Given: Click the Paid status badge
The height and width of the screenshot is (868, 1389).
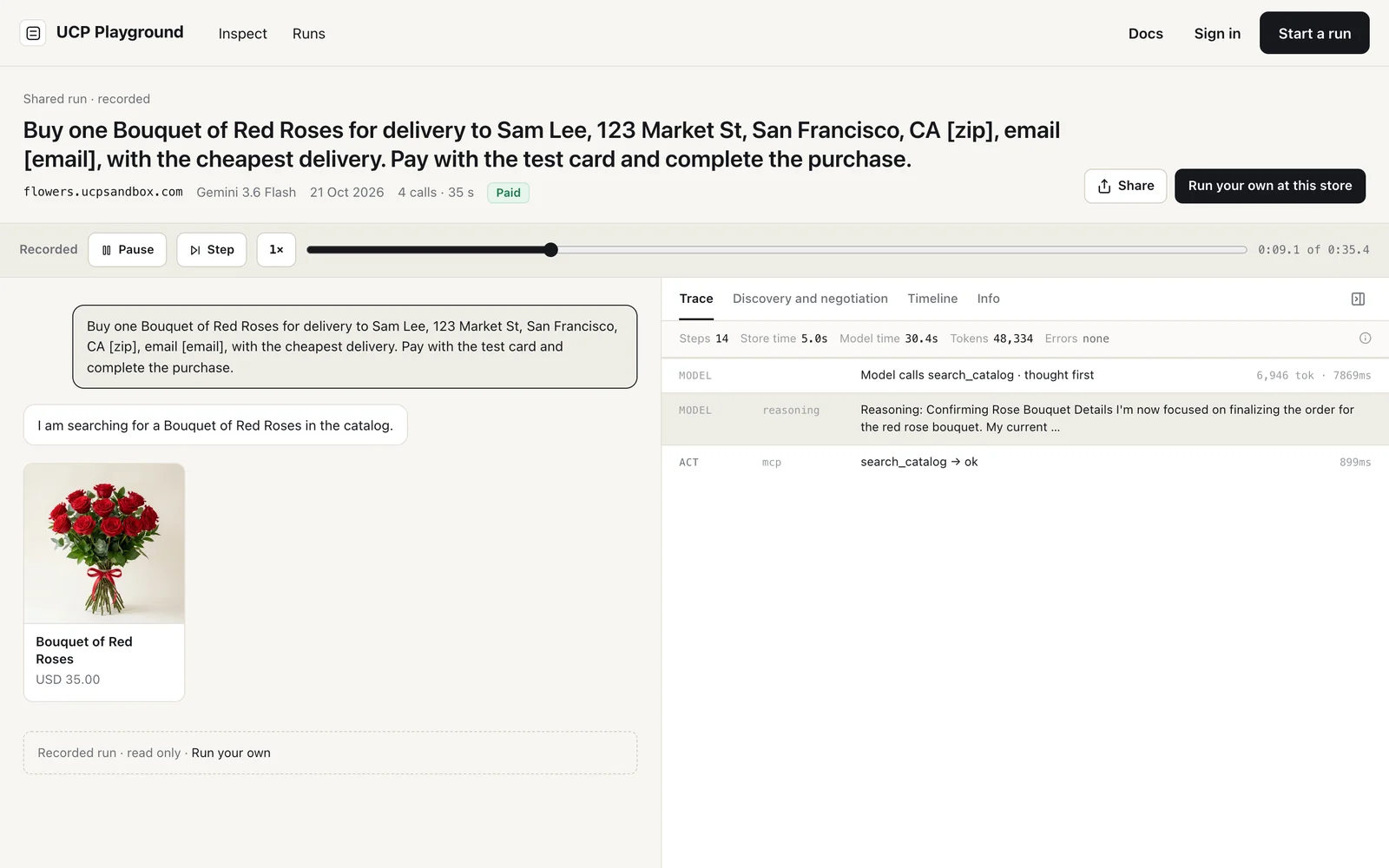Looking at the screenshot, I should 509,193.
